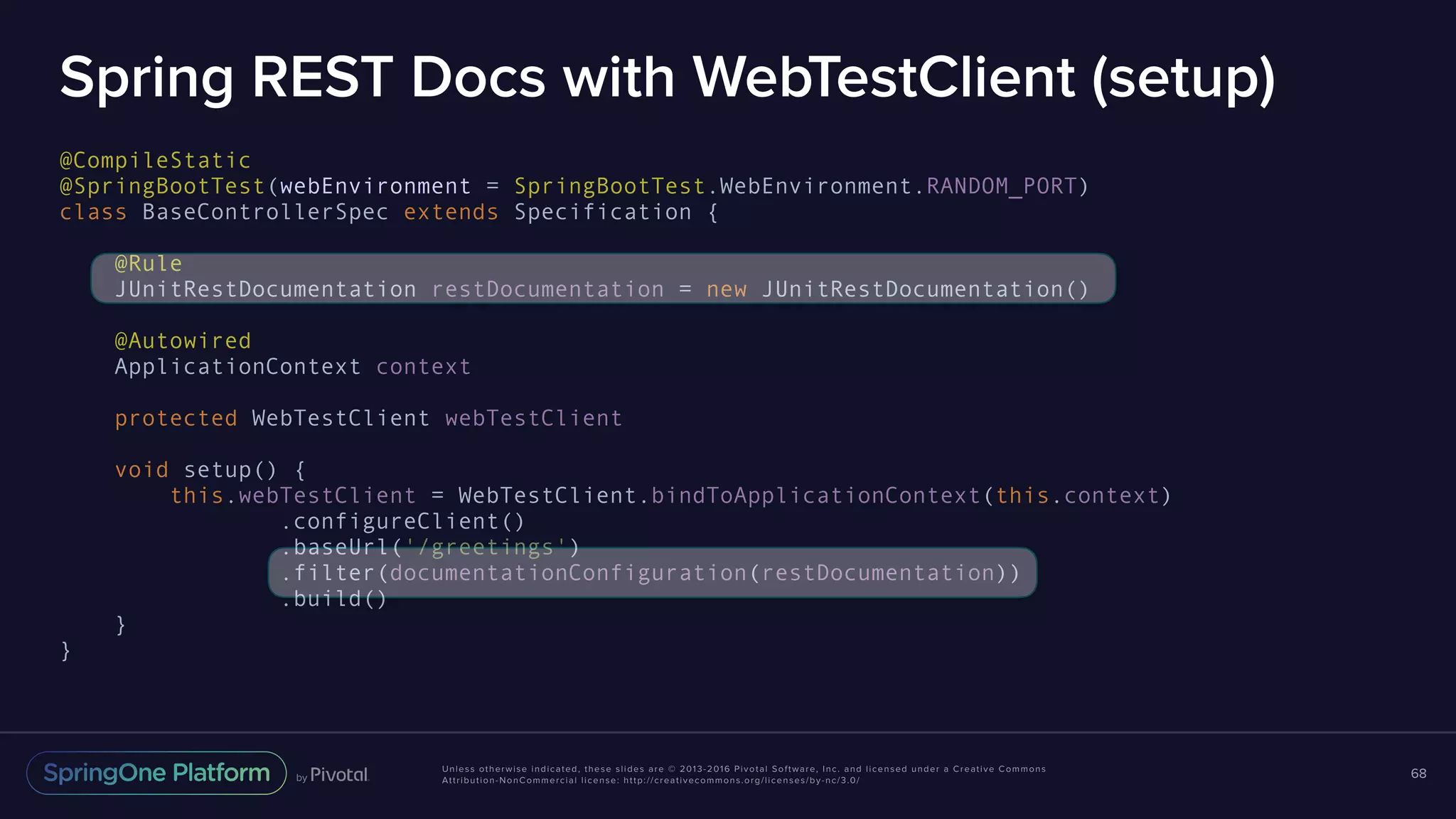
Task: Click the slide title heading
Action: 667,77
